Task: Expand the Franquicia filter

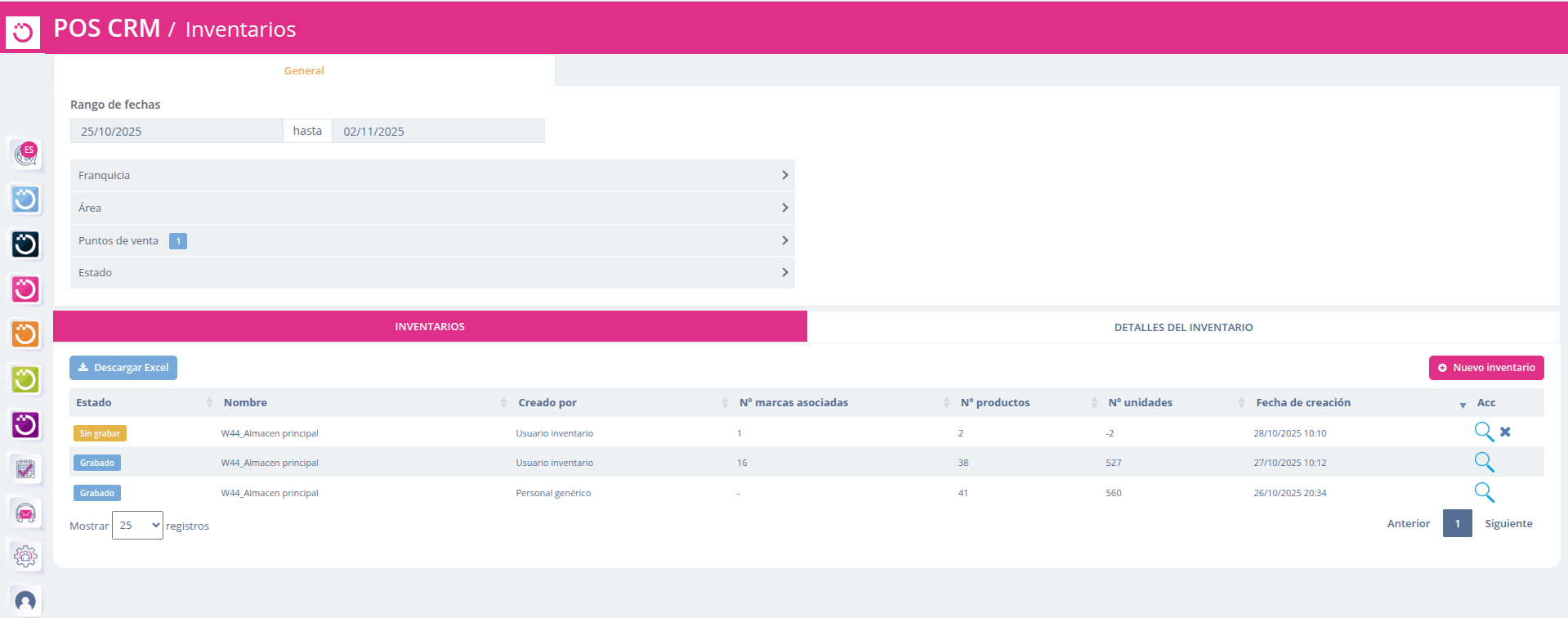Action: coord(431,176)
